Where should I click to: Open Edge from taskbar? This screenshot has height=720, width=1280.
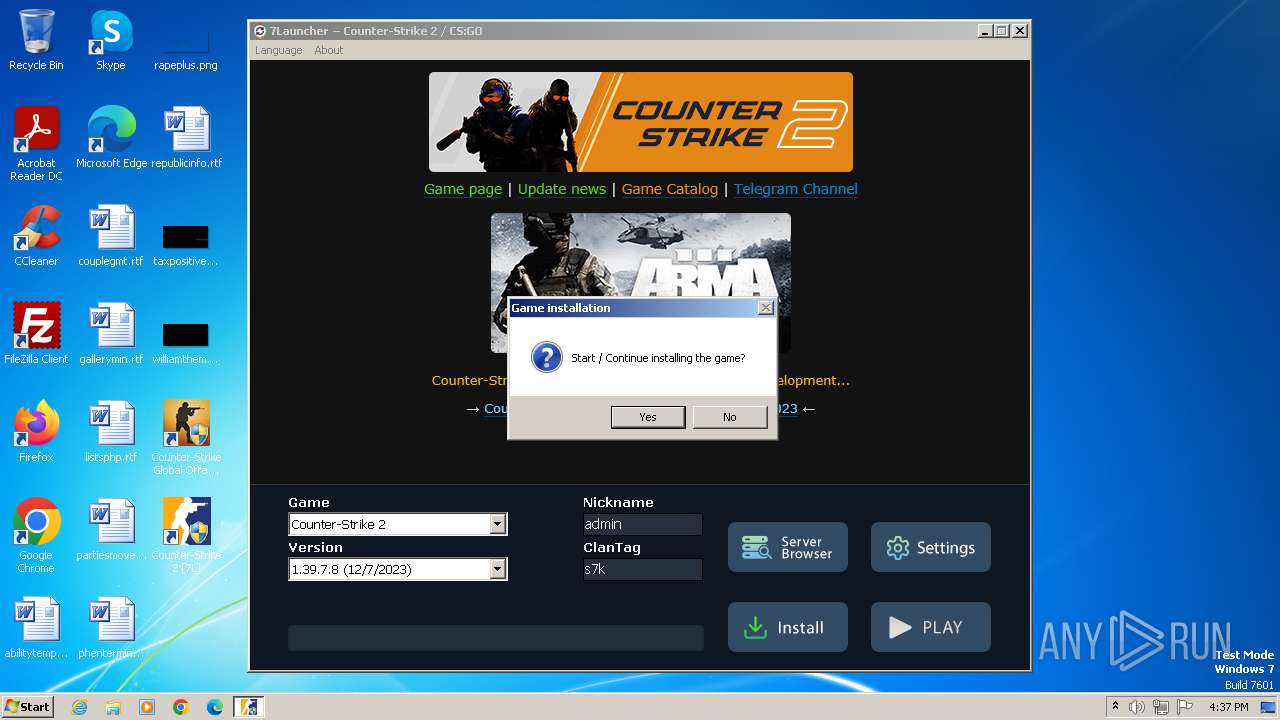coord(215,707)
